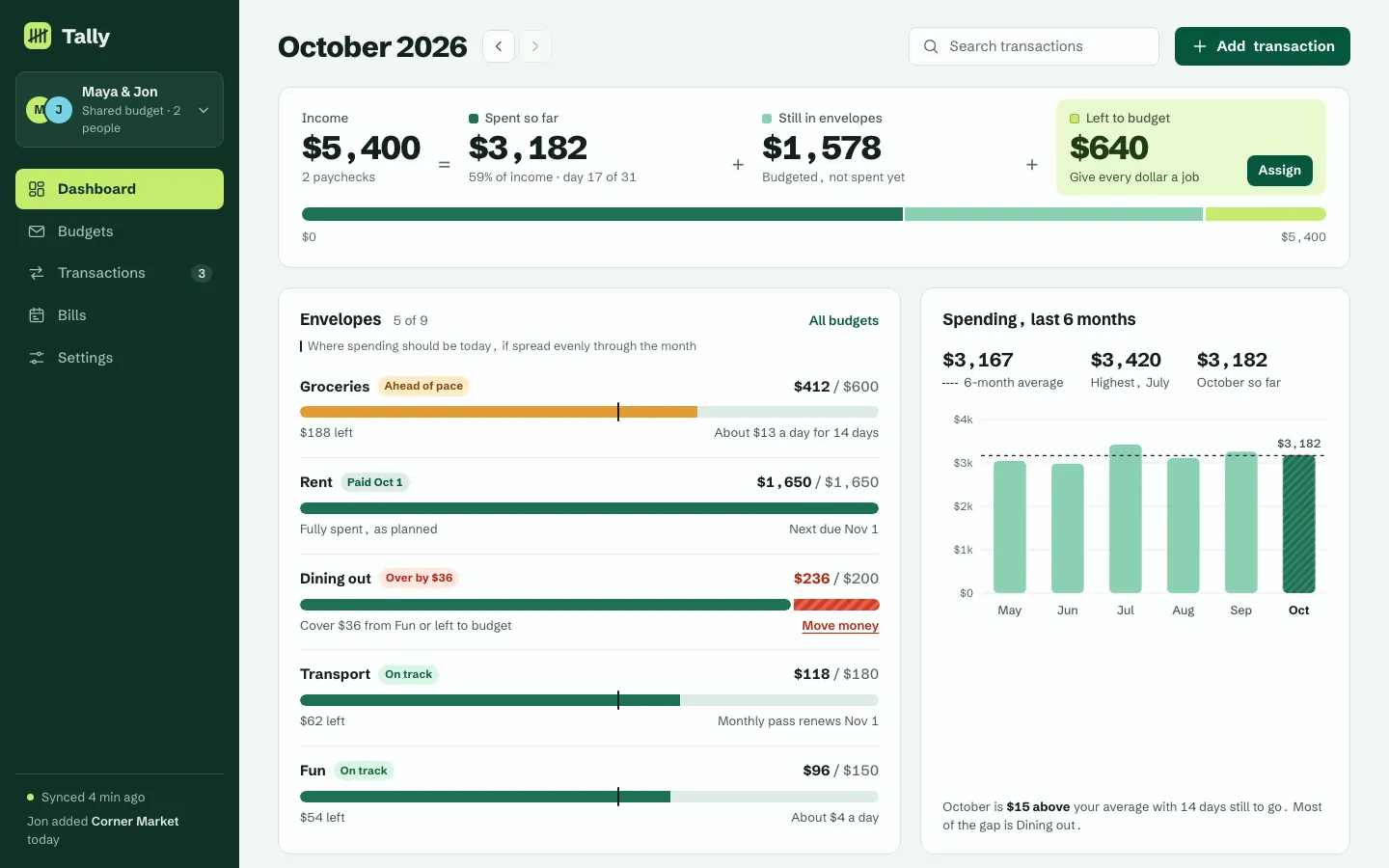
Task: Click the Dashboard grid icon
Action: pyautogui.click(x=37, y=189)
